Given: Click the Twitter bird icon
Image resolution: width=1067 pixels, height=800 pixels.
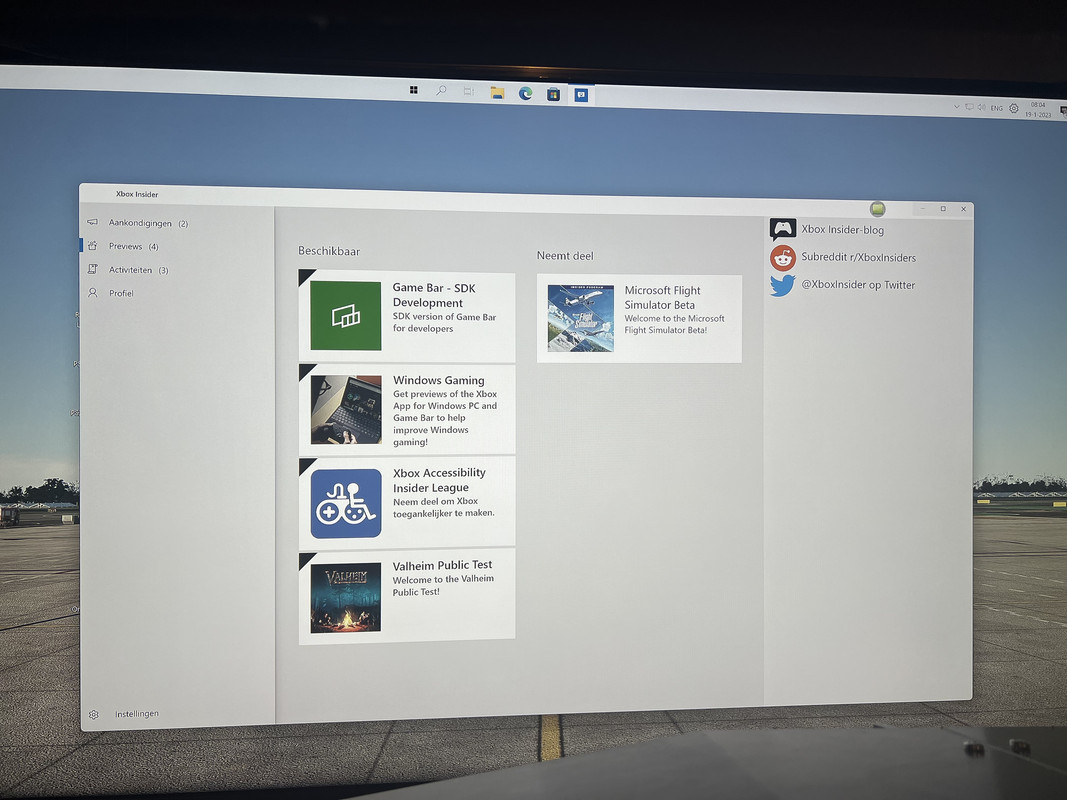Looking at the screenshot, I should (783, 285).
